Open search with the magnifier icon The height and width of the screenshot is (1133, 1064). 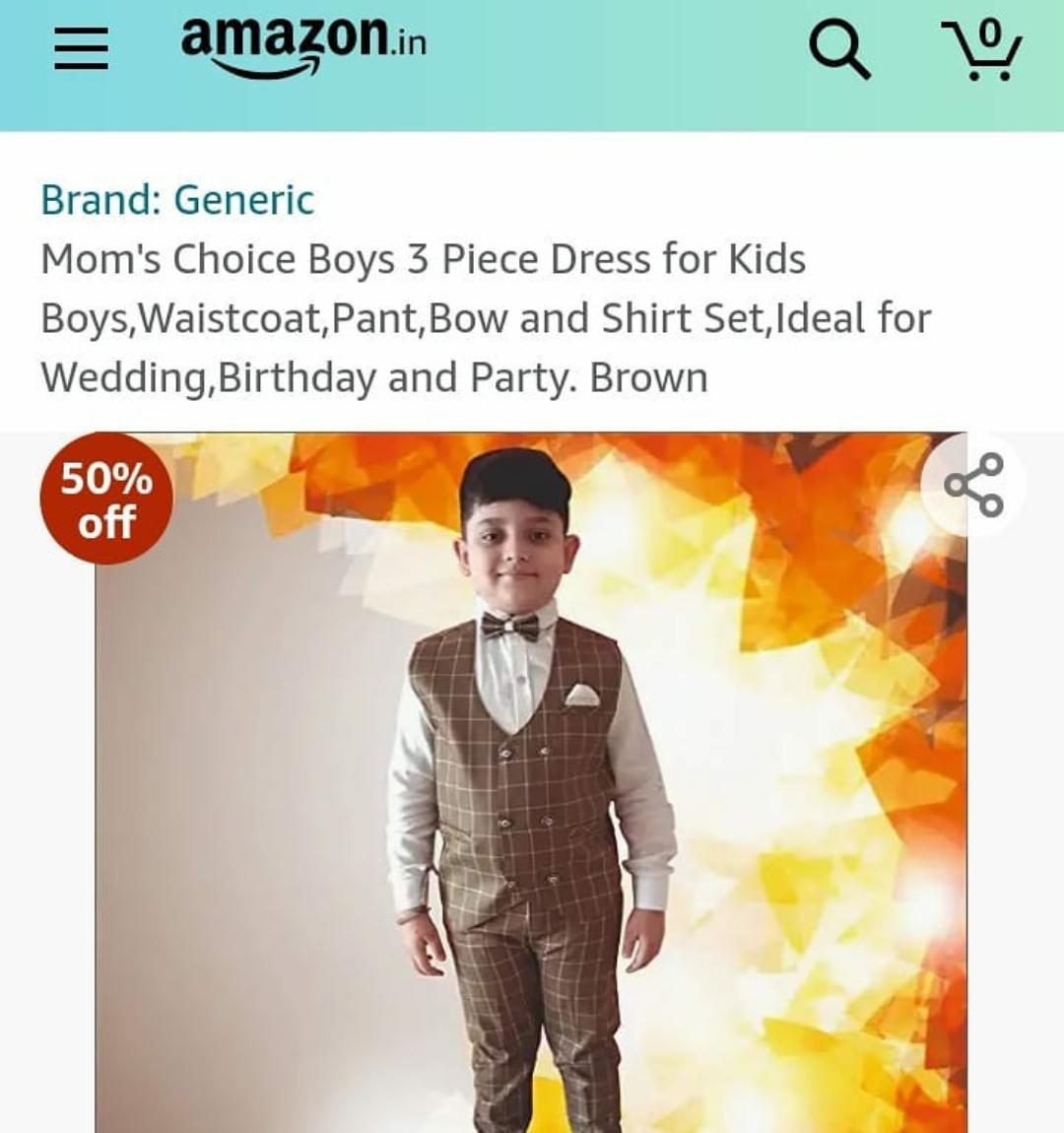coord(839,49)
